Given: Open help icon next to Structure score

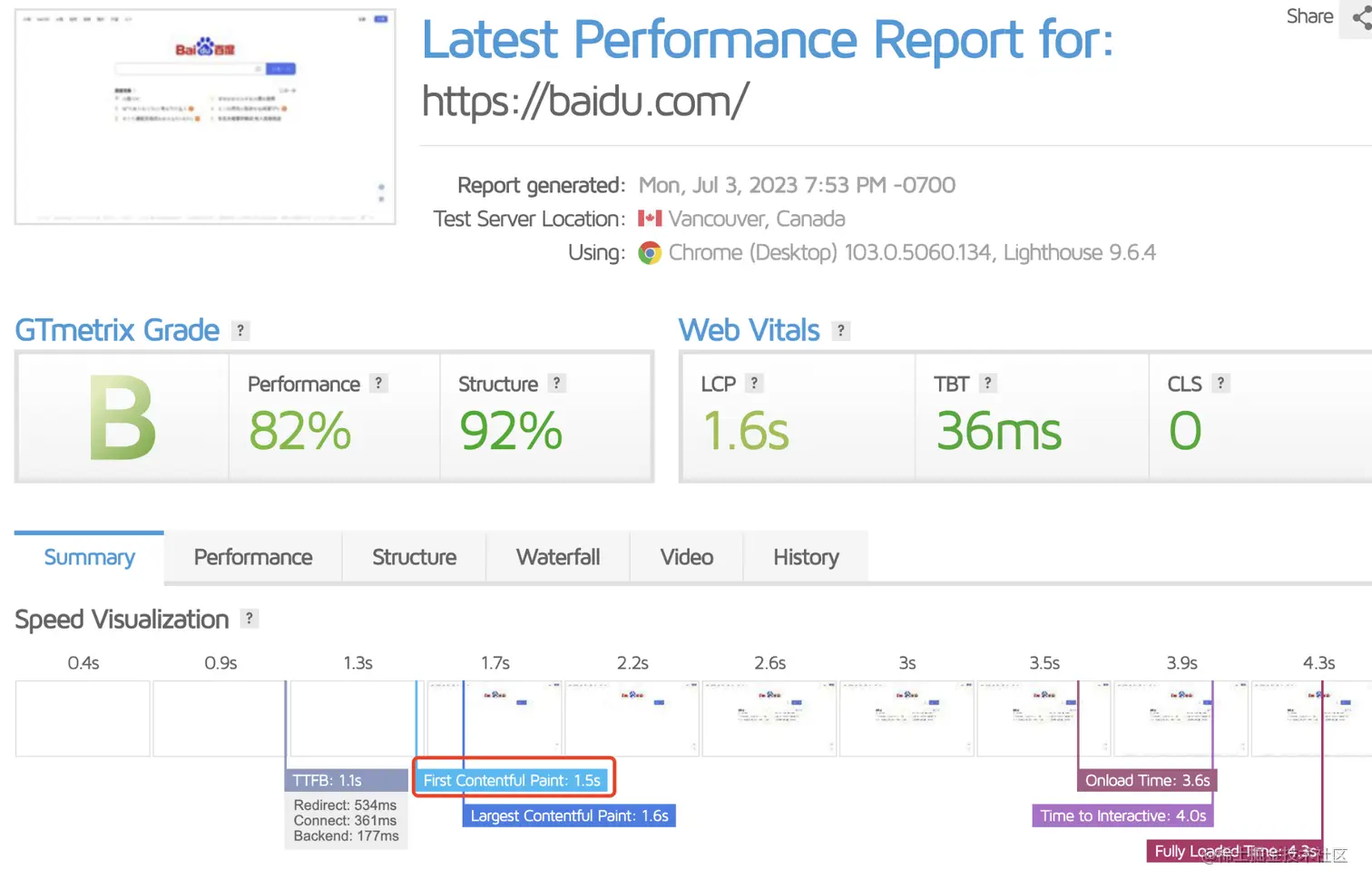Looking at the screenshot, I should coord(557,384).
